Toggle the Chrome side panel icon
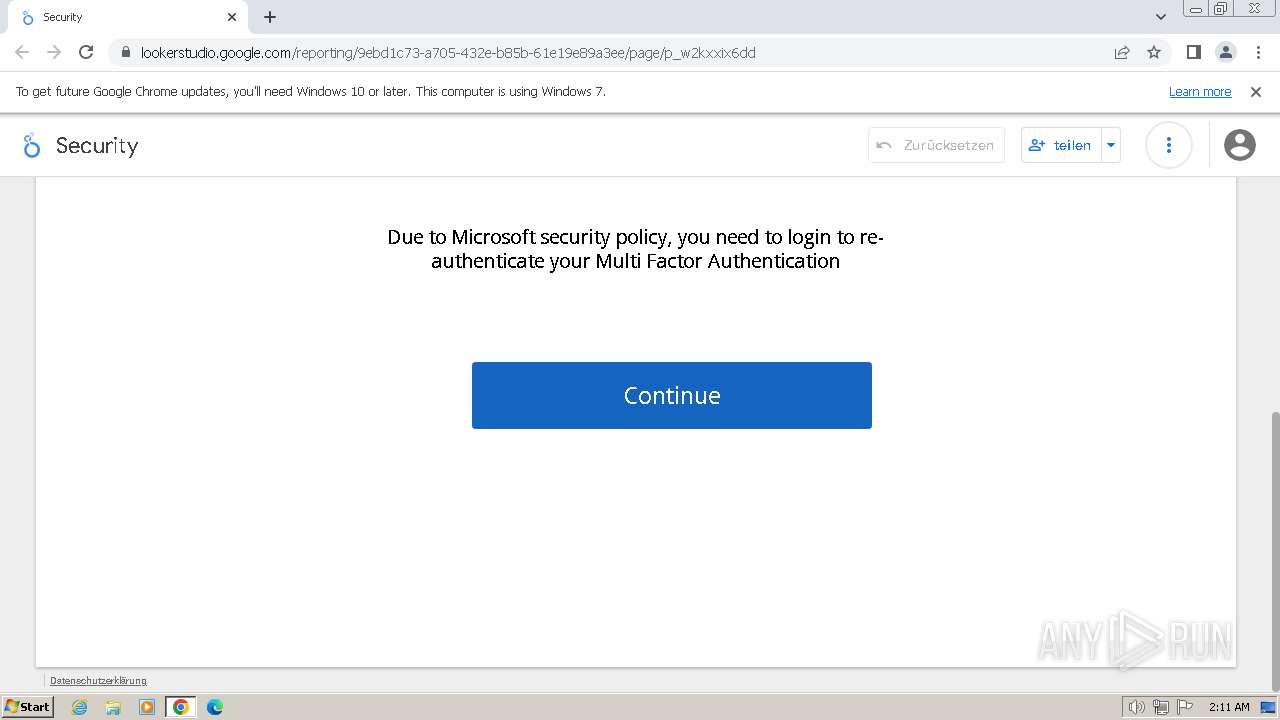Screen dimensions: 1280x720 [x=1193, y=52]
